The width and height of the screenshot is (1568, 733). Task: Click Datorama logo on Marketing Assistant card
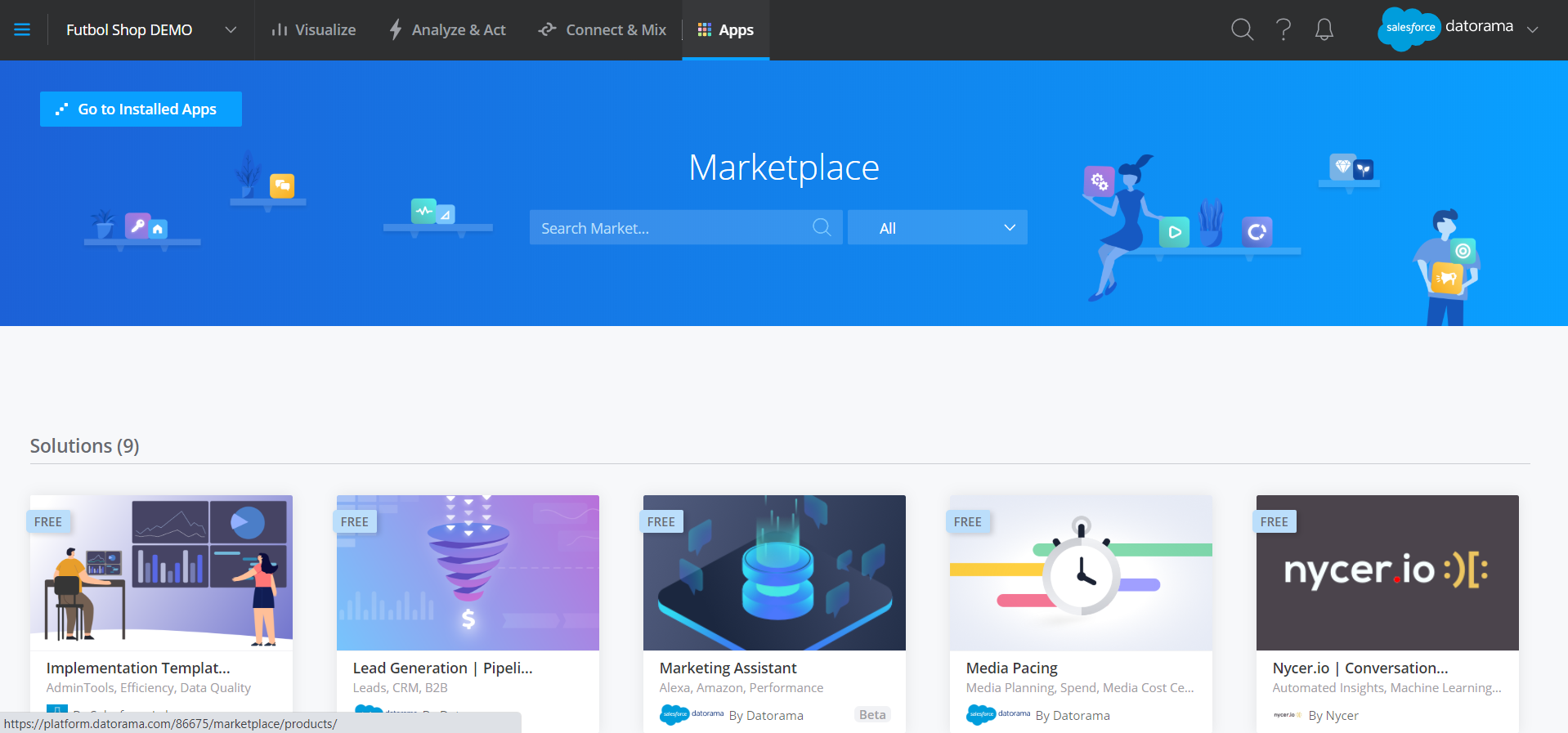tap(692, 714)
